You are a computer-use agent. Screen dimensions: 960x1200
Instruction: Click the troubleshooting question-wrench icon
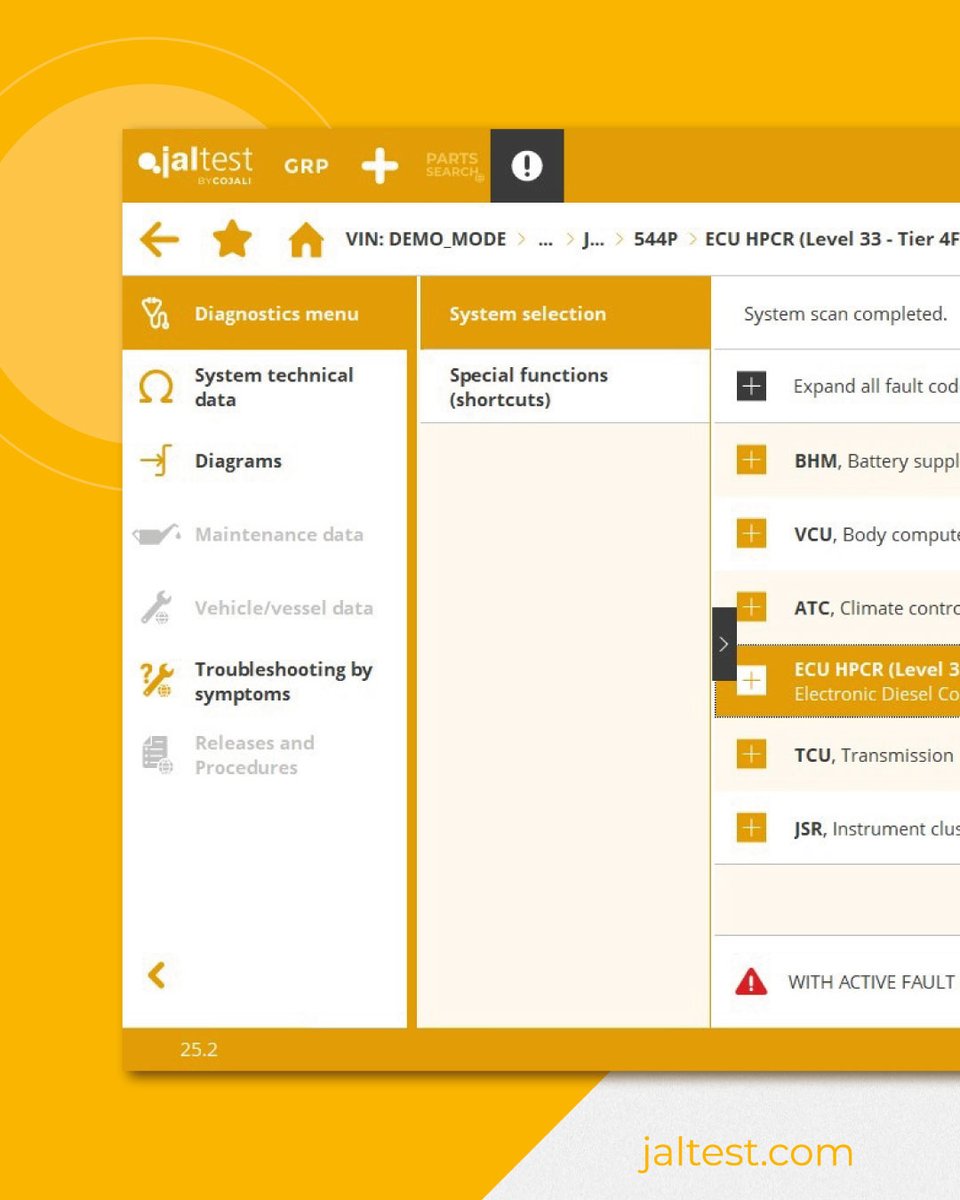pos(156,680)
